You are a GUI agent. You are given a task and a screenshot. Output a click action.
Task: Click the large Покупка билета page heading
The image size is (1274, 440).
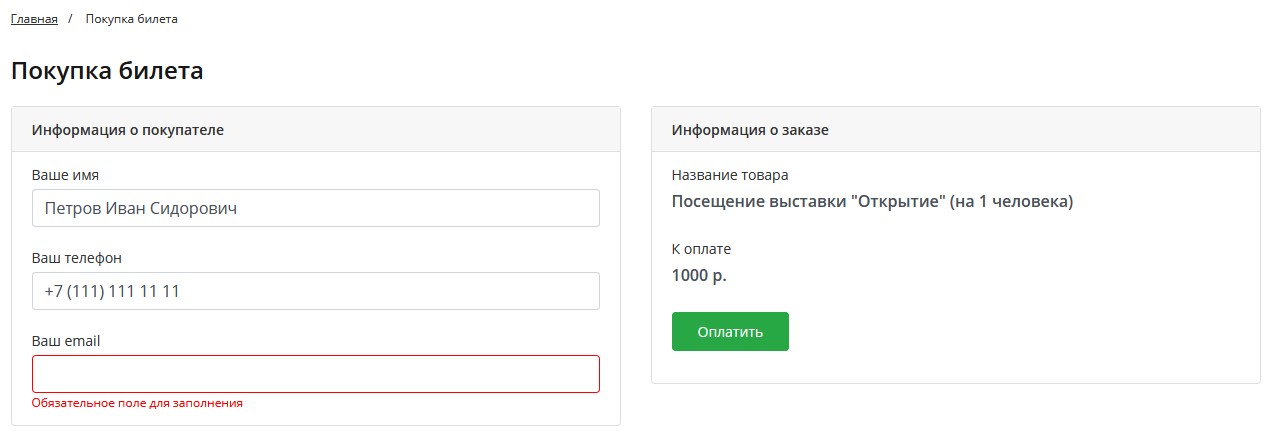[107, 71]
